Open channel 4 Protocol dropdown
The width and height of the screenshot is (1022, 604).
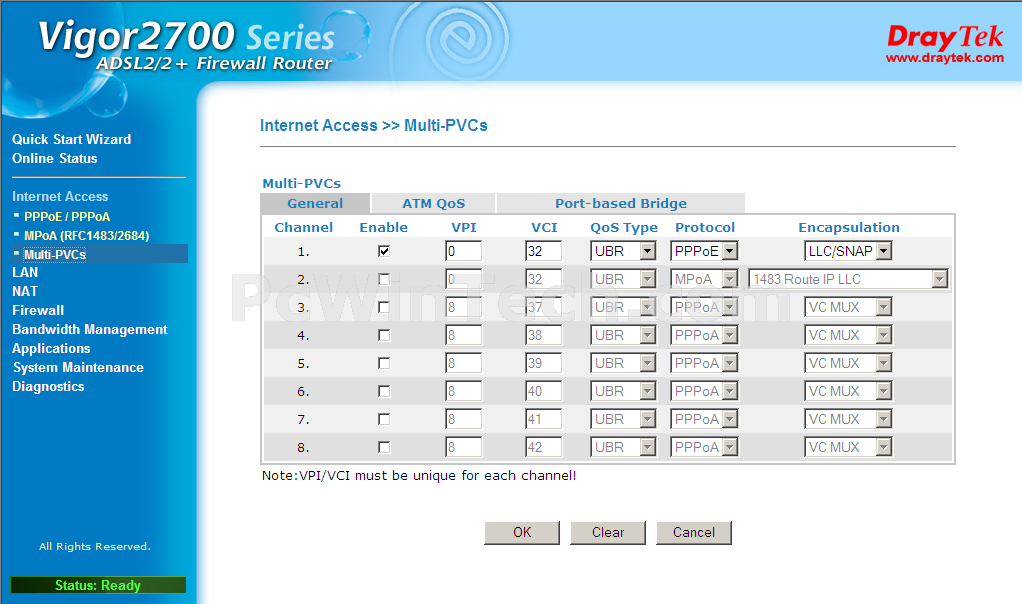point(704,335)
